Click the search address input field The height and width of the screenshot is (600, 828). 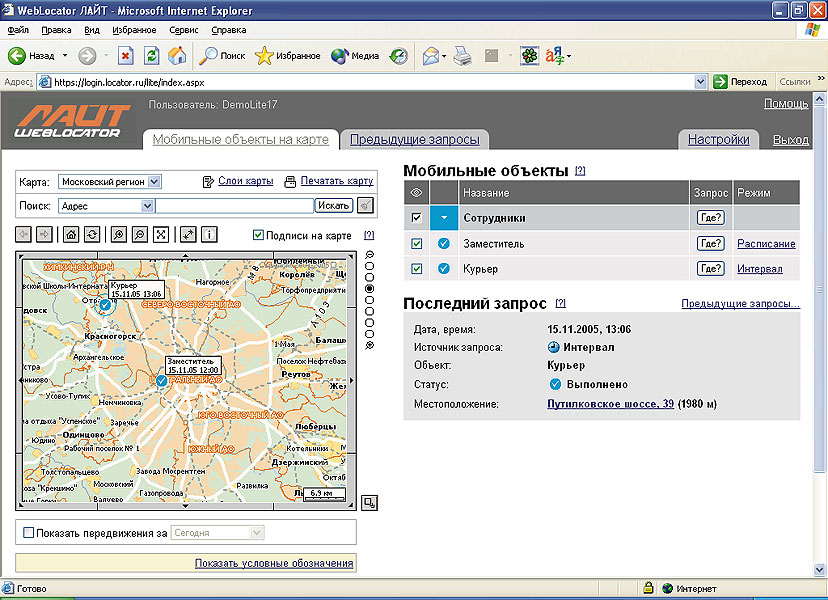click(234, 205)
